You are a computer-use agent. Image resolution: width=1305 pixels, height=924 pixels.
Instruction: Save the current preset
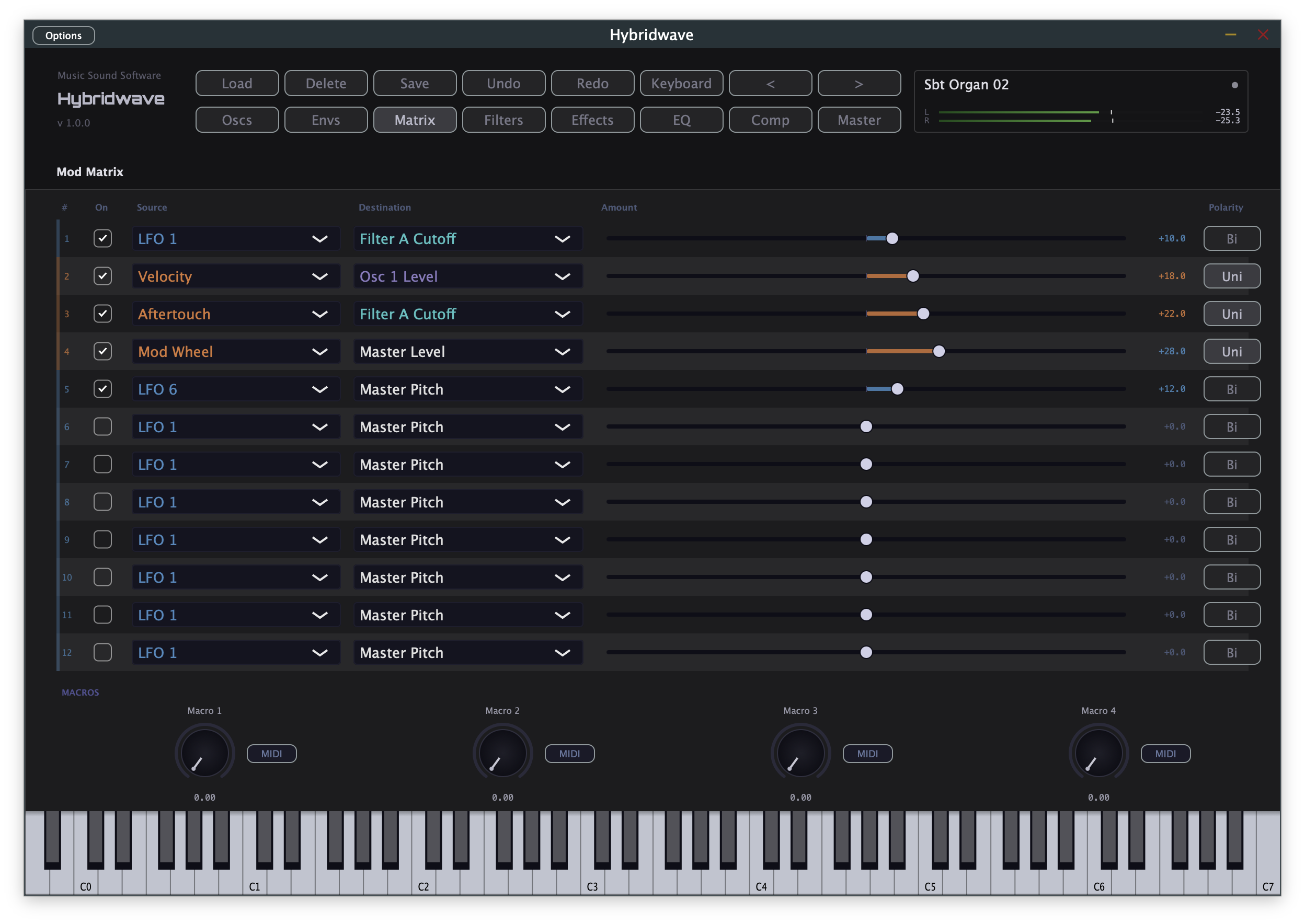[x=415, y=84]
